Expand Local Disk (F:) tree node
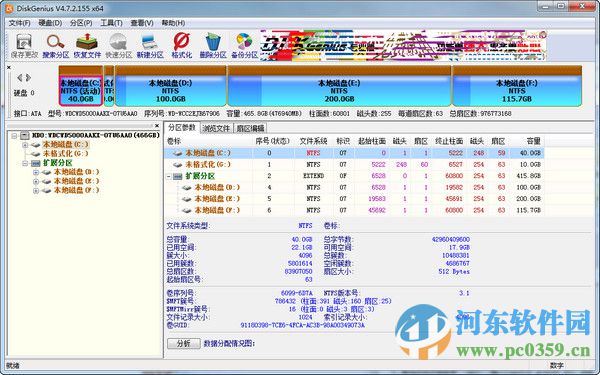 point(36,191)
